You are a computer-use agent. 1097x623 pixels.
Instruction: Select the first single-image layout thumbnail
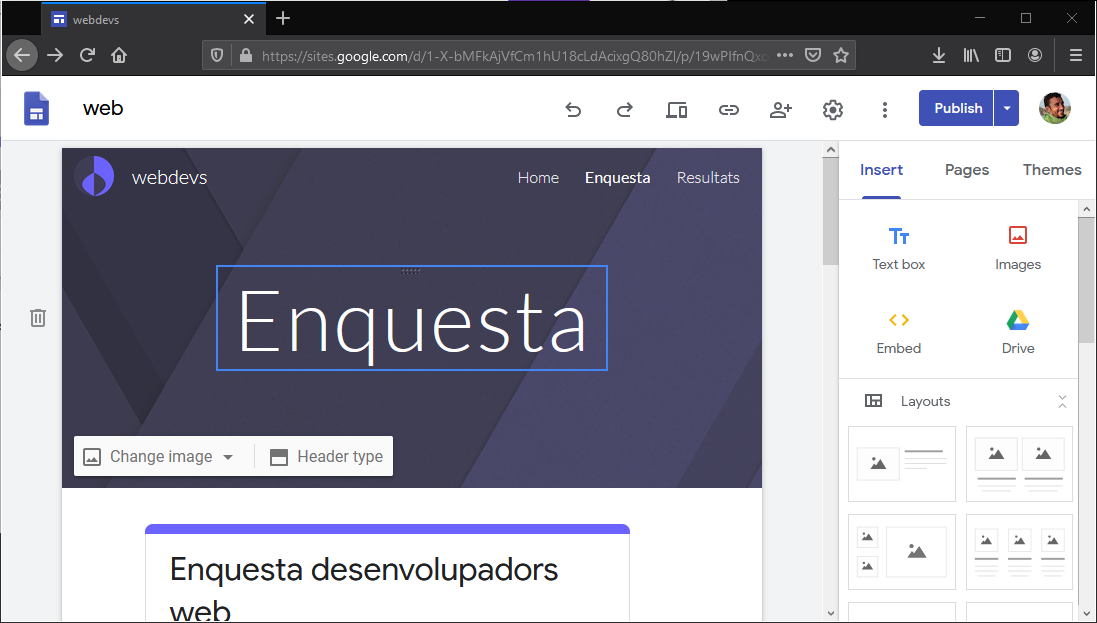click(901, 464)
